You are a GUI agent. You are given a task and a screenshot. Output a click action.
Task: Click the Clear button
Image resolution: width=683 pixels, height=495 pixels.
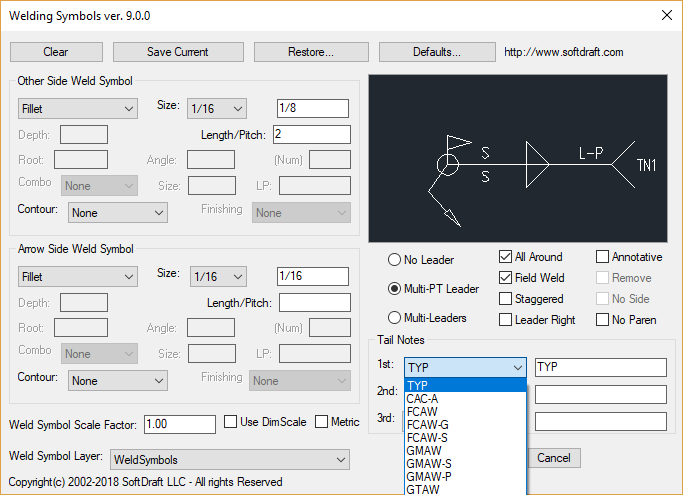pyautogui.click(x=56, y=52)
